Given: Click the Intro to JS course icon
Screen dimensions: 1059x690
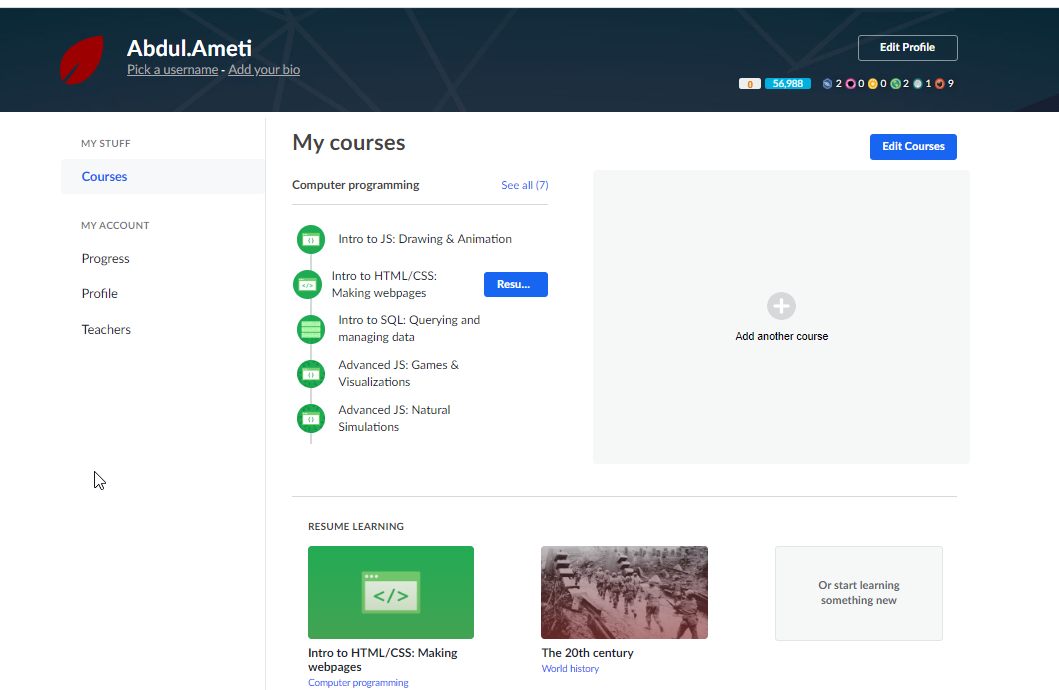Looking at the screenshot, I should tap(311, 240).
